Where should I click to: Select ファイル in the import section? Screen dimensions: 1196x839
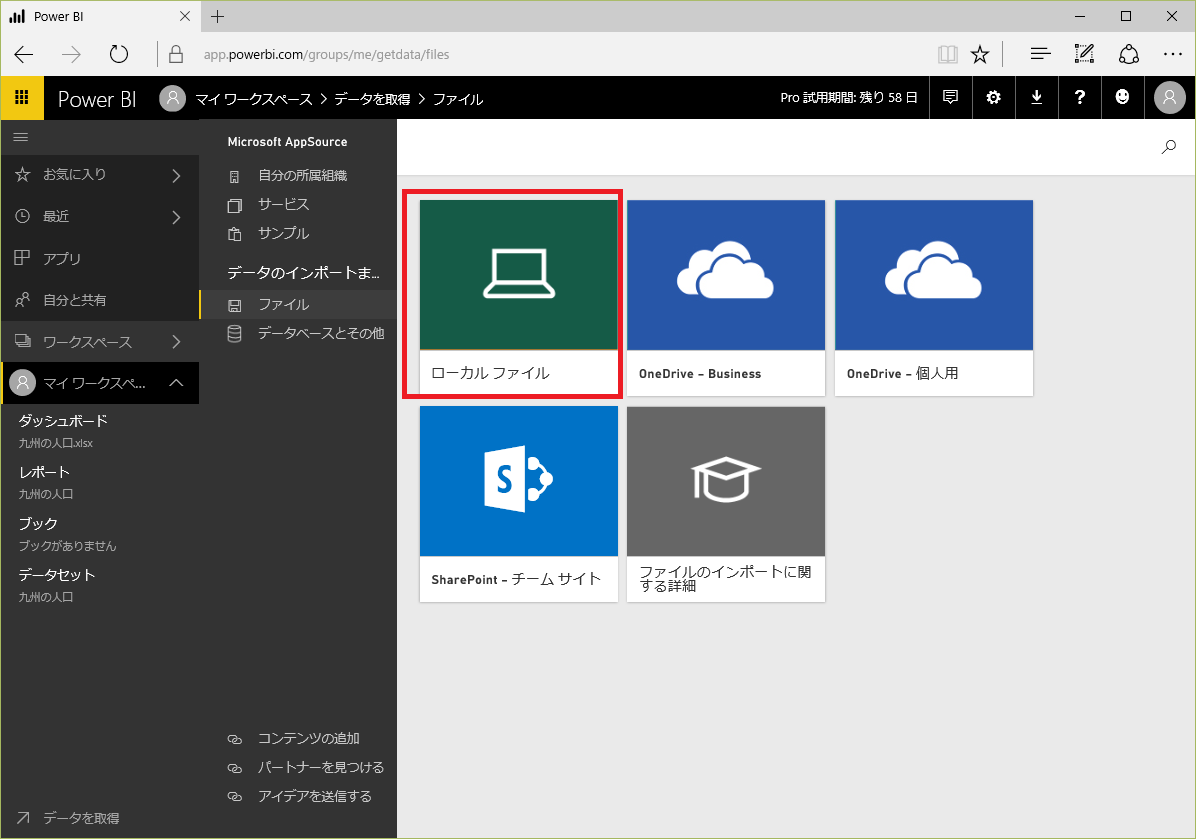click(297, 304)
